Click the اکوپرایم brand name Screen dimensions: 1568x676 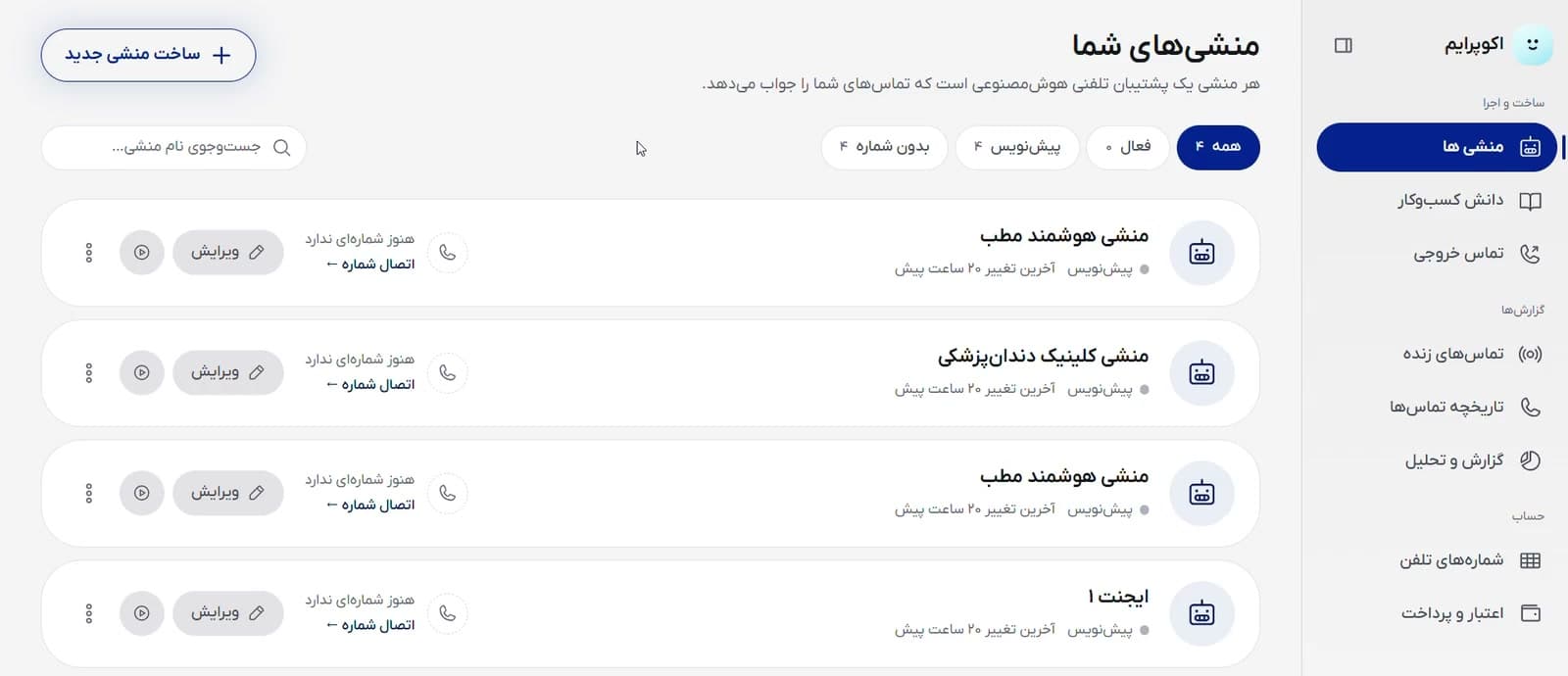click(x=1474, y=45)
